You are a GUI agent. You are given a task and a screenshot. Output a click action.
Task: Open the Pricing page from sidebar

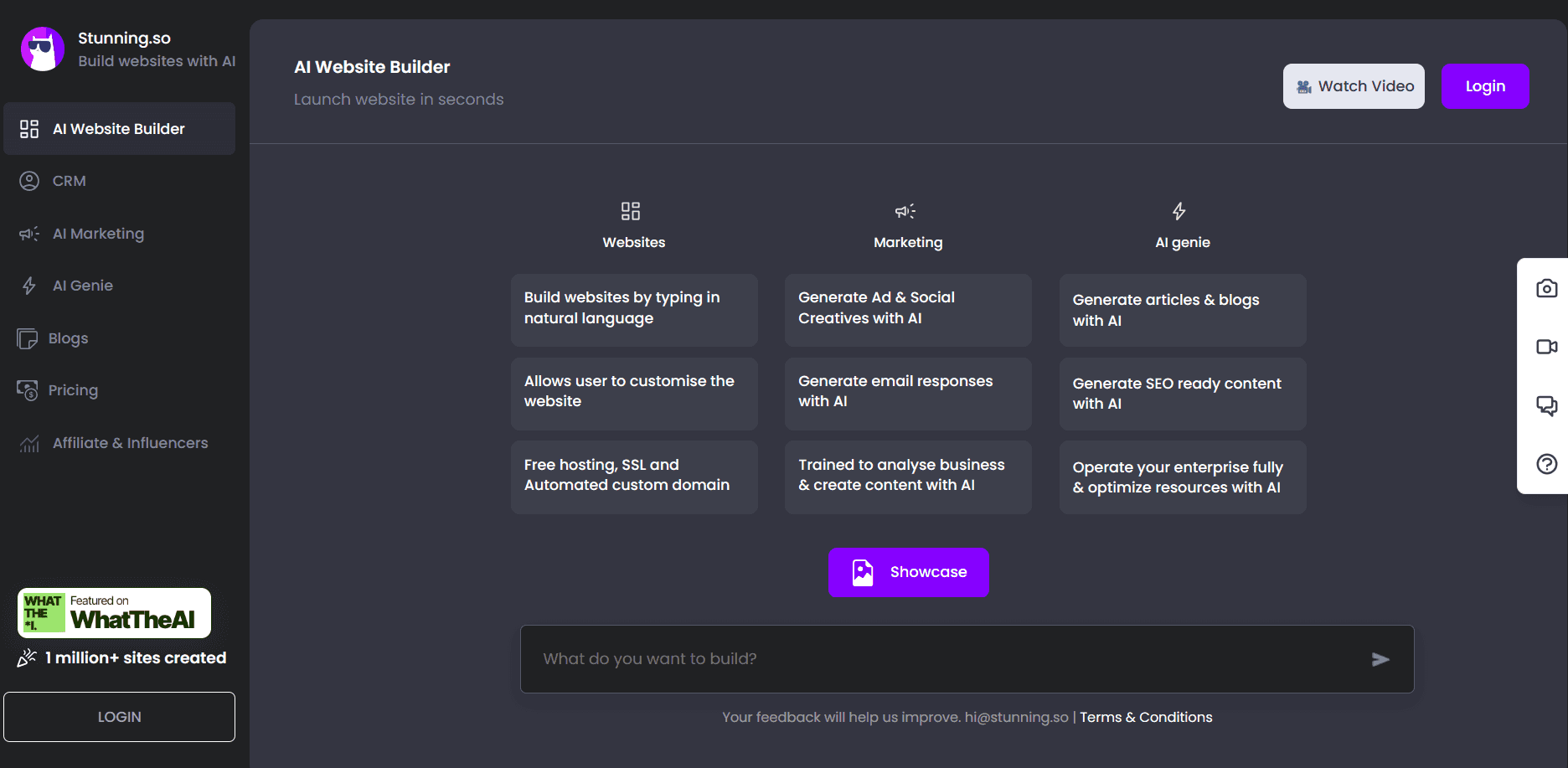click(73, 390)
